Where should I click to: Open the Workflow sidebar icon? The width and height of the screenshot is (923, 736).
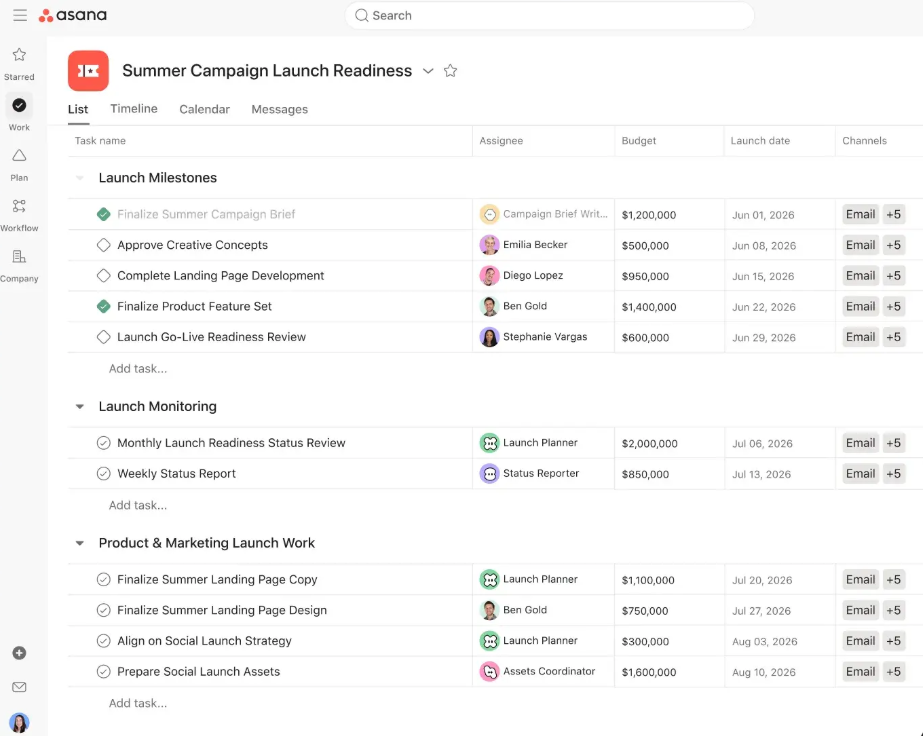19,206
